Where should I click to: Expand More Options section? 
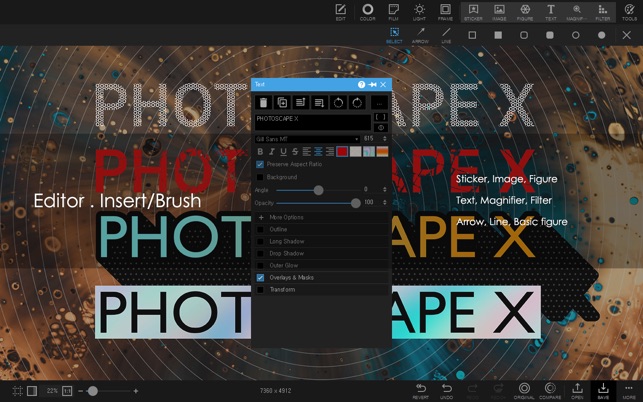point(321,217)
